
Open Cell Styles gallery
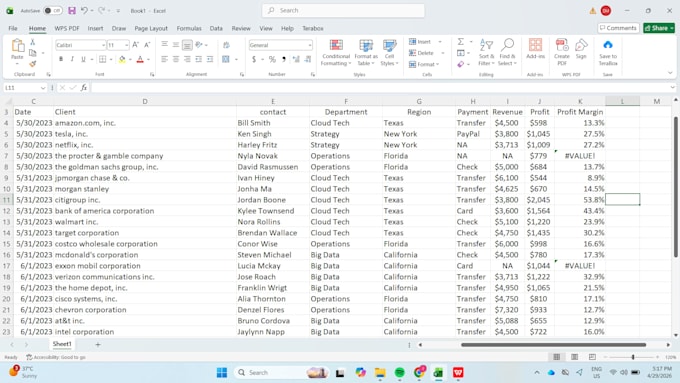click(389, 52)
